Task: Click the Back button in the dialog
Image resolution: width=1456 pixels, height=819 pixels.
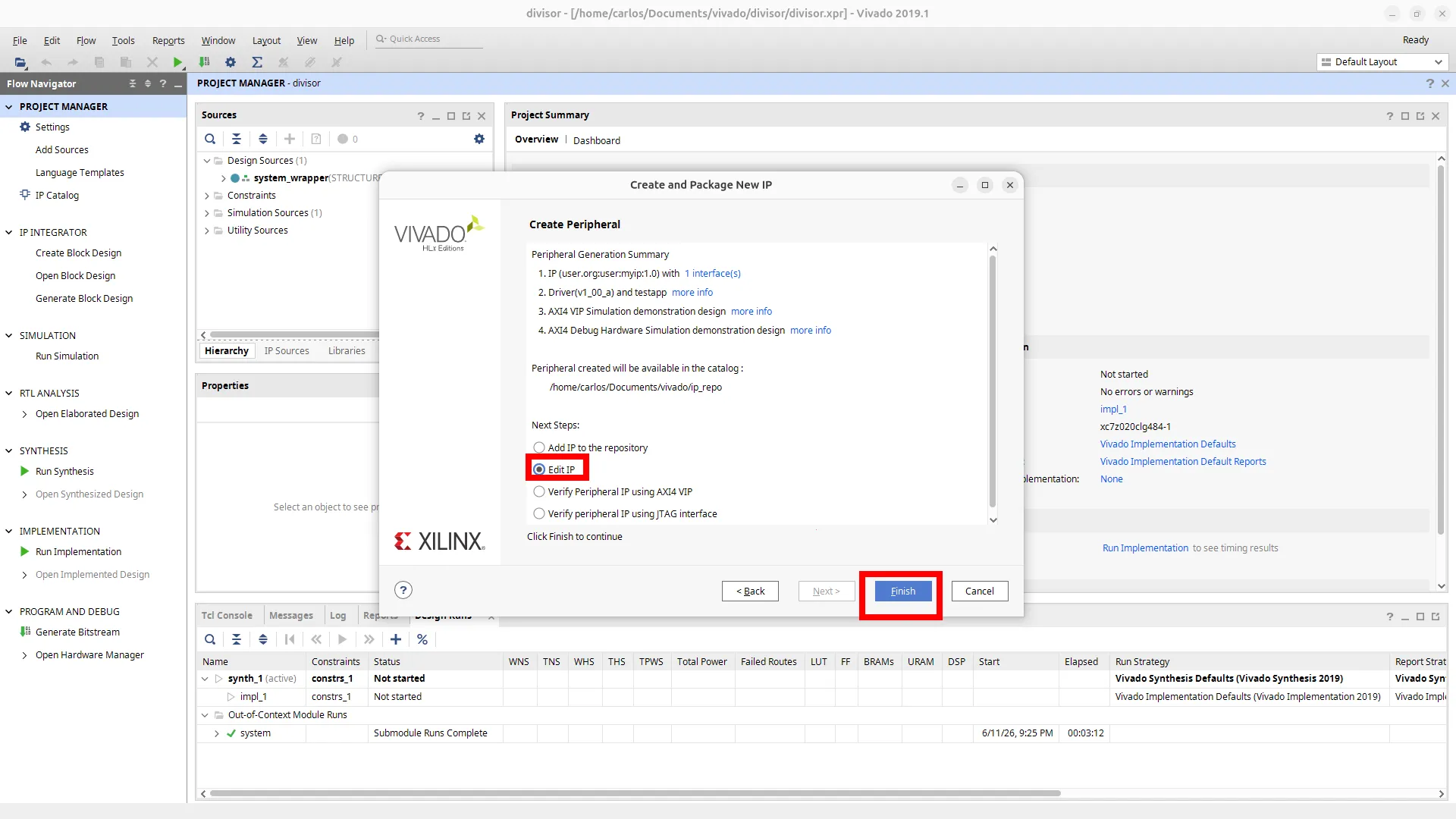Action: coord(750,591)
